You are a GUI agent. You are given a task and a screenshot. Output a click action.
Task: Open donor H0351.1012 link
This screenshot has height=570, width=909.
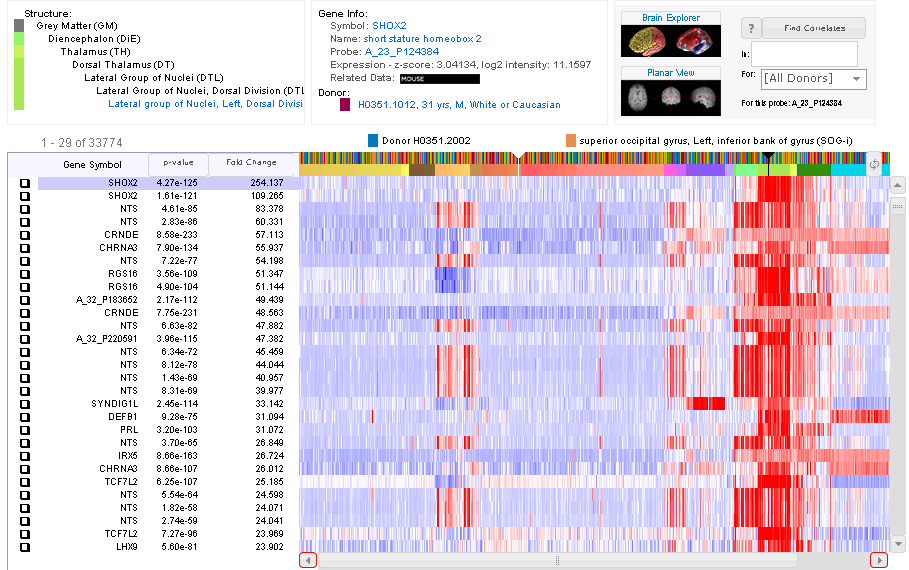[459, 105]
